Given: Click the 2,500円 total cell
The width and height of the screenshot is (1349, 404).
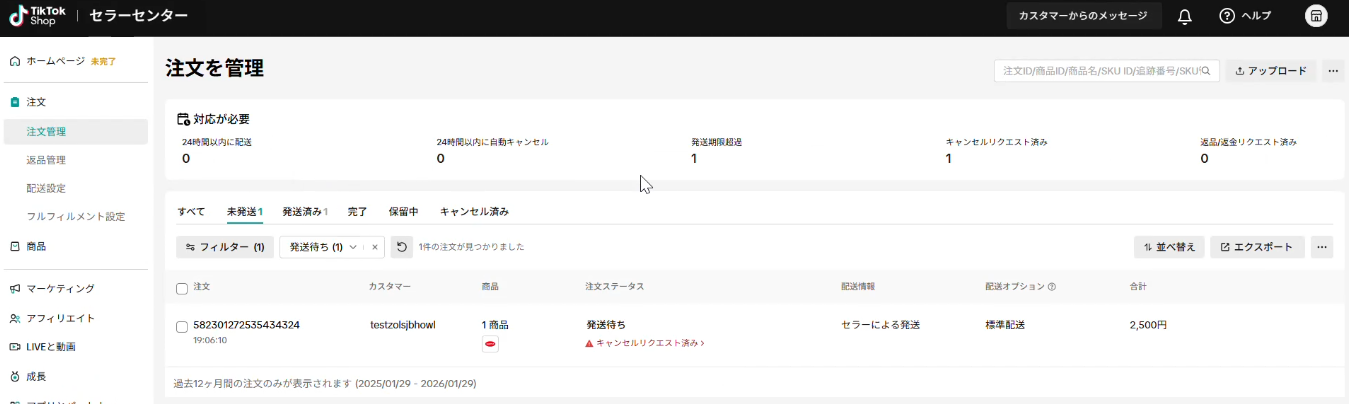Looking at the screenshot, I should point(1148,325).
